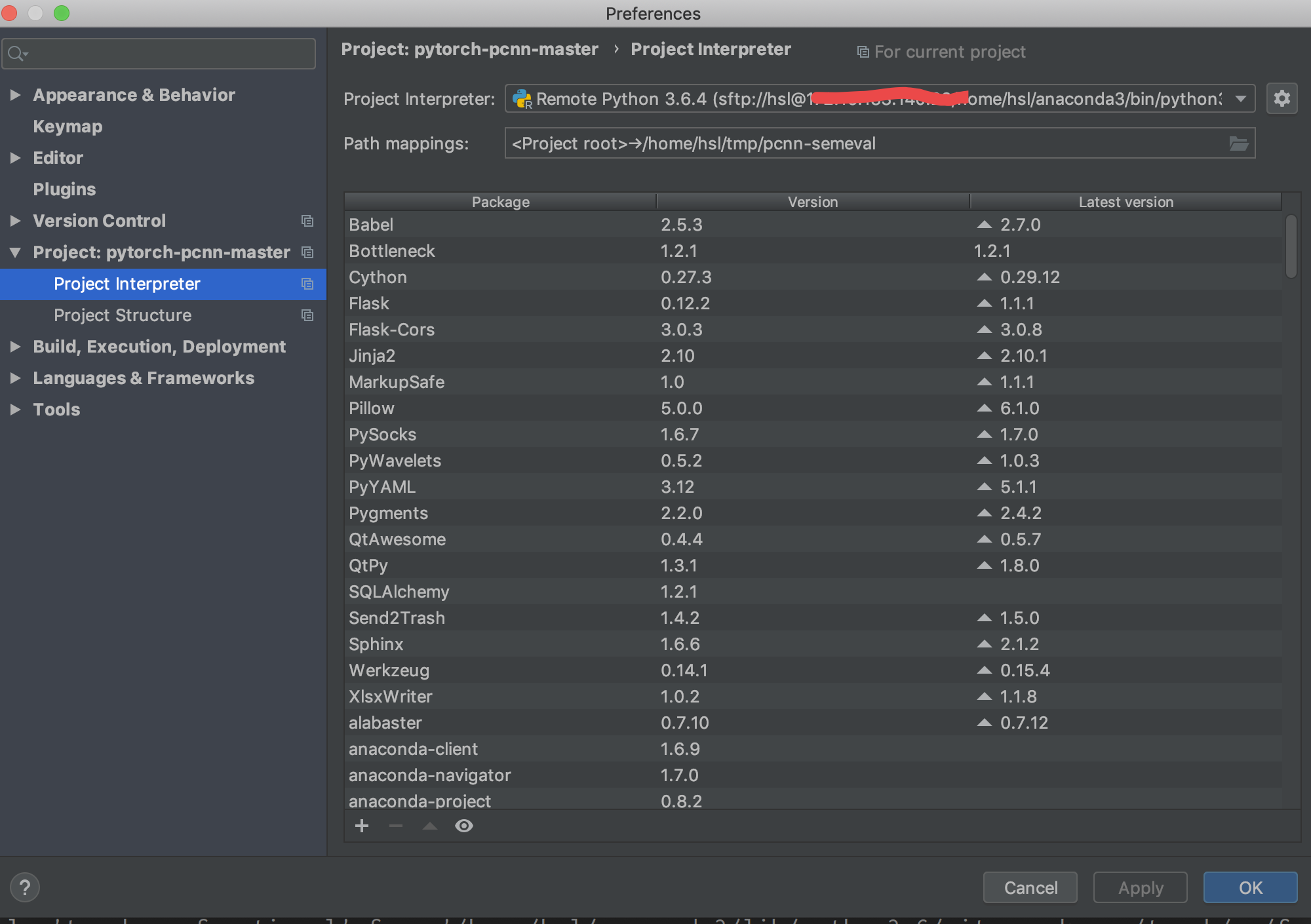The width and height of the screenshot is (1311, 924).
Task: Click the red close window button
Action: tap(9, 13)
